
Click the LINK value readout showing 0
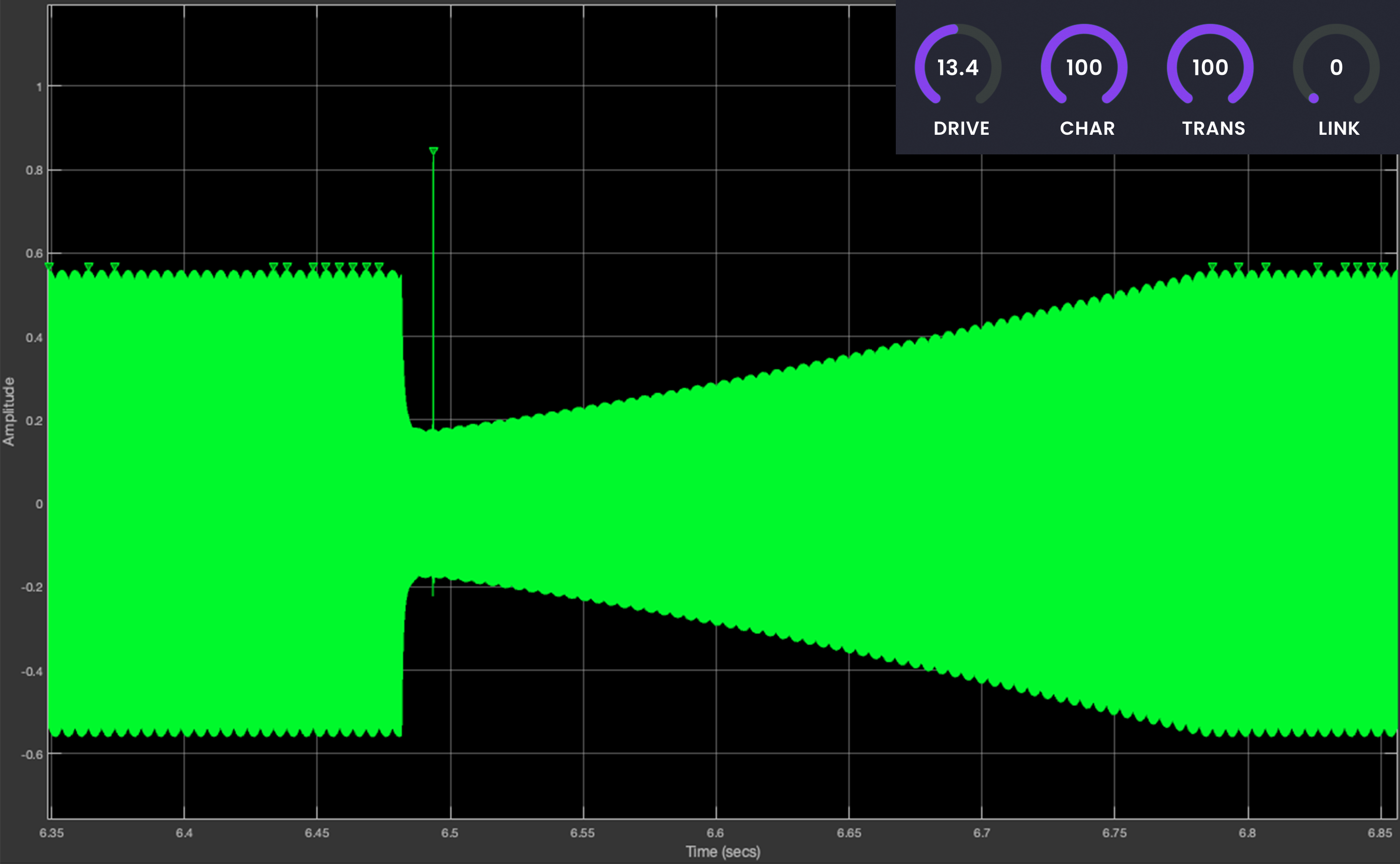click(x=1336, y=67)
